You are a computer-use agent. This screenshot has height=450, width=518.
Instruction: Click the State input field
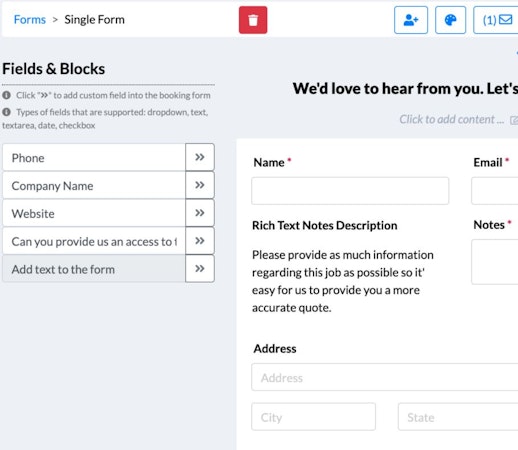(x=458, y=417)
